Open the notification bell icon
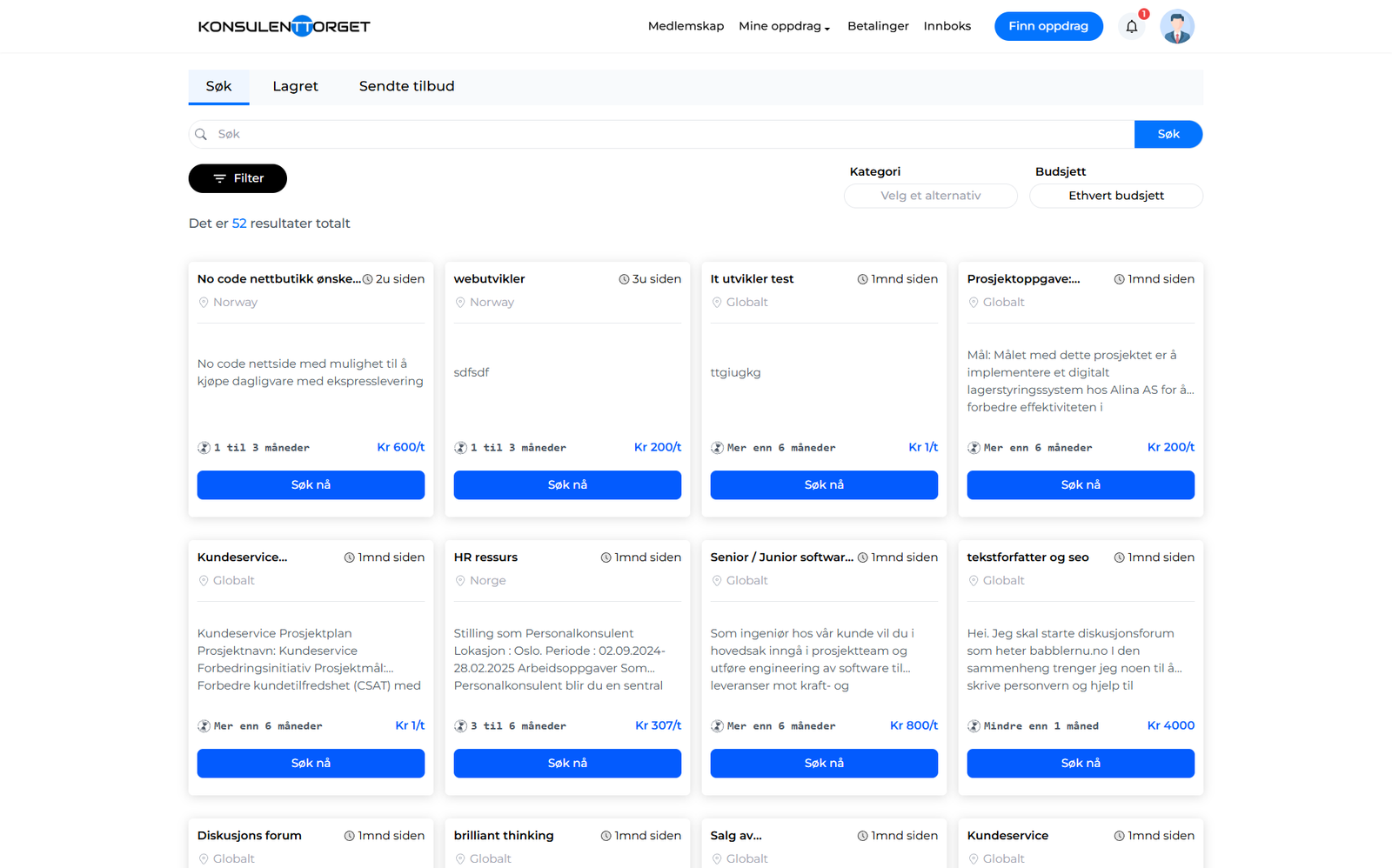 pos(1131,27)
